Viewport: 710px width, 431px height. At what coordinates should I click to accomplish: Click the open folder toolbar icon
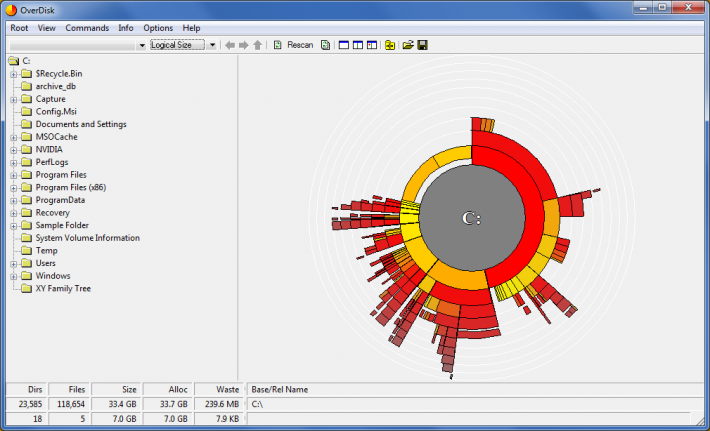pyautogui.click(x=408, y=45)
